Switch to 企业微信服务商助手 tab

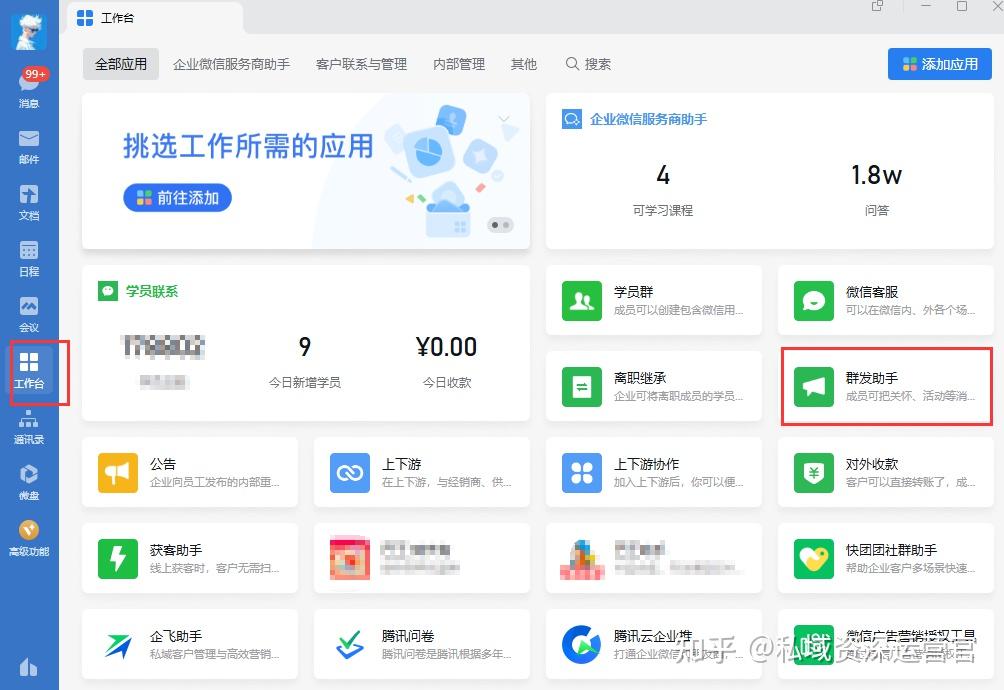point(231,64)
